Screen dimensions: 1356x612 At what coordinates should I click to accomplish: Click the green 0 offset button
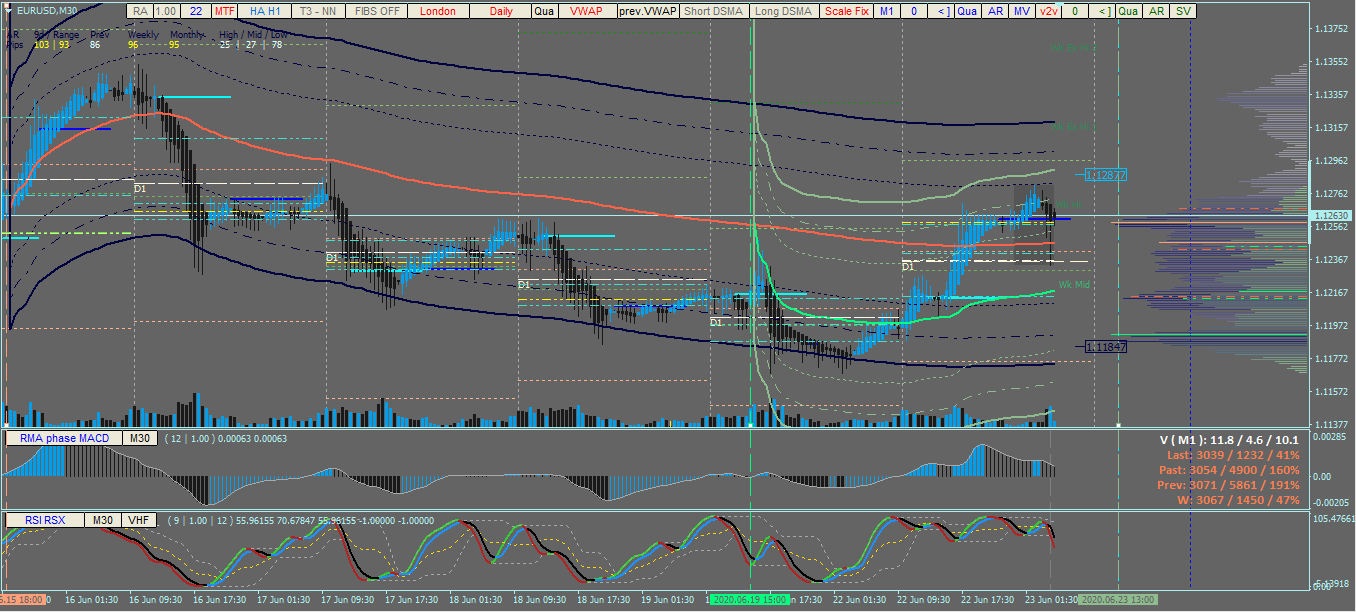[1074, 11]
